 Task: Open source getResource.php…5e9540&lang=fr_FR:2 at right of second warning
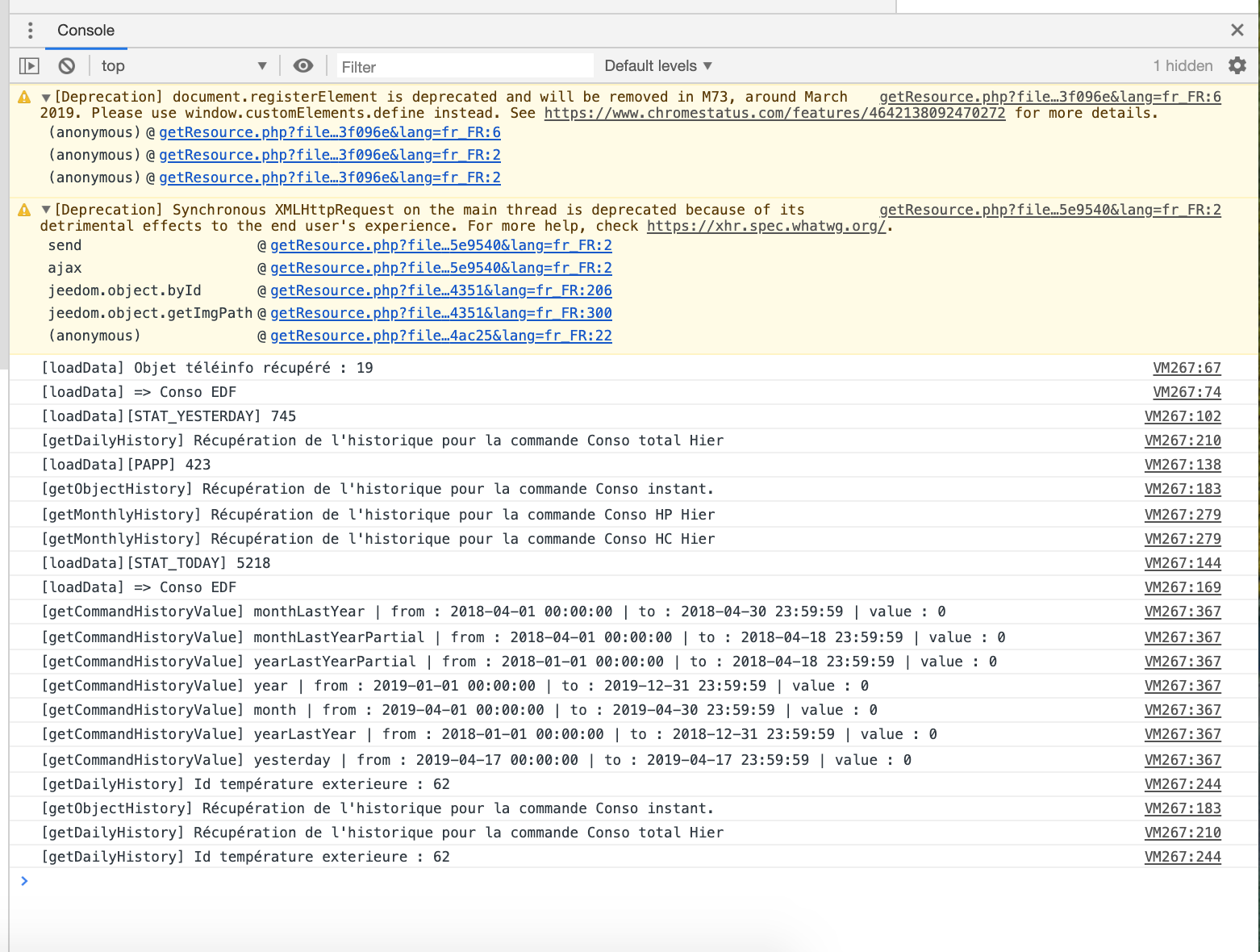pyautogui.click(x=1050, y=210)
